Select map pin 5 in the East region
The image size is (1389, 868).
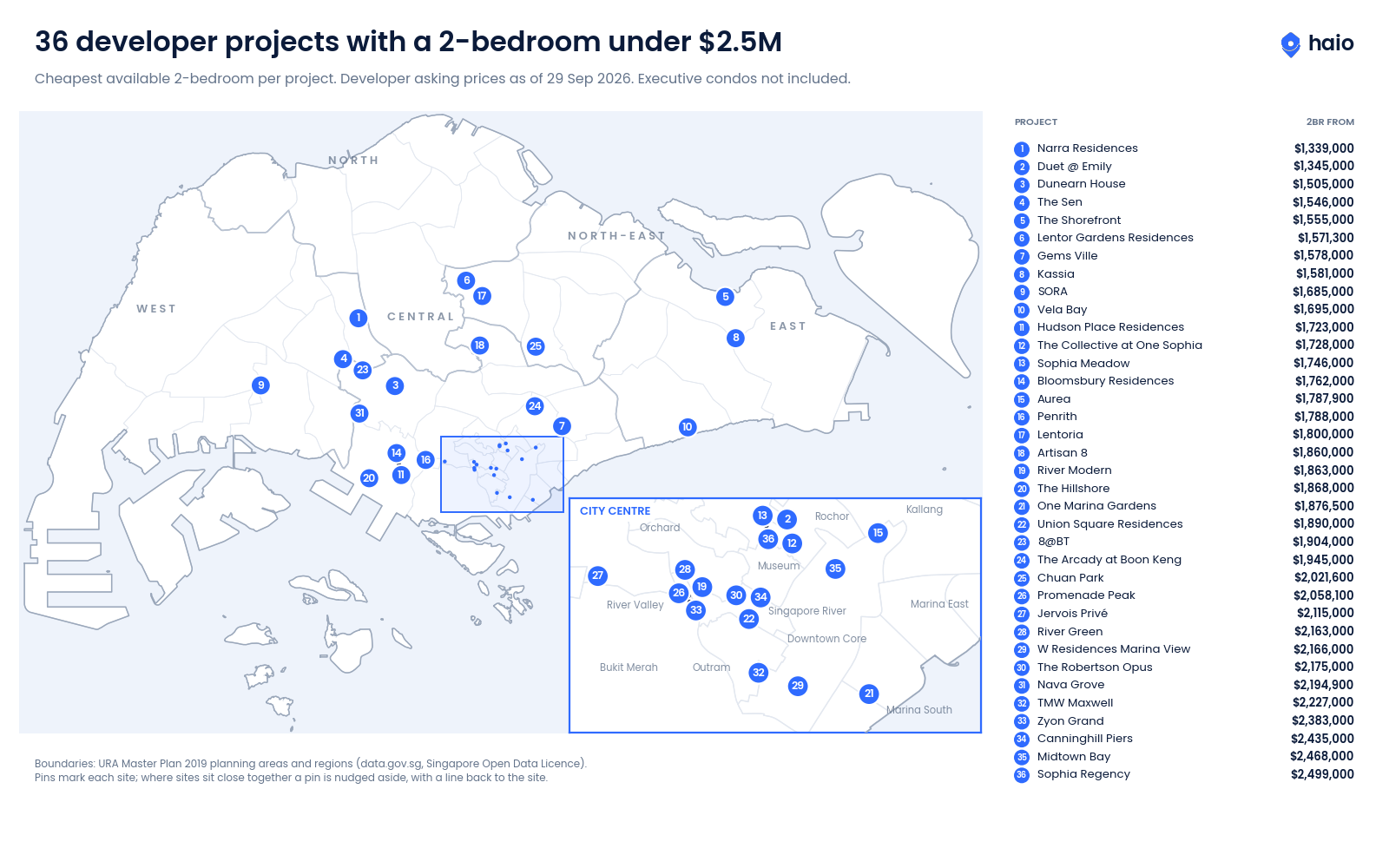(726, 297)
